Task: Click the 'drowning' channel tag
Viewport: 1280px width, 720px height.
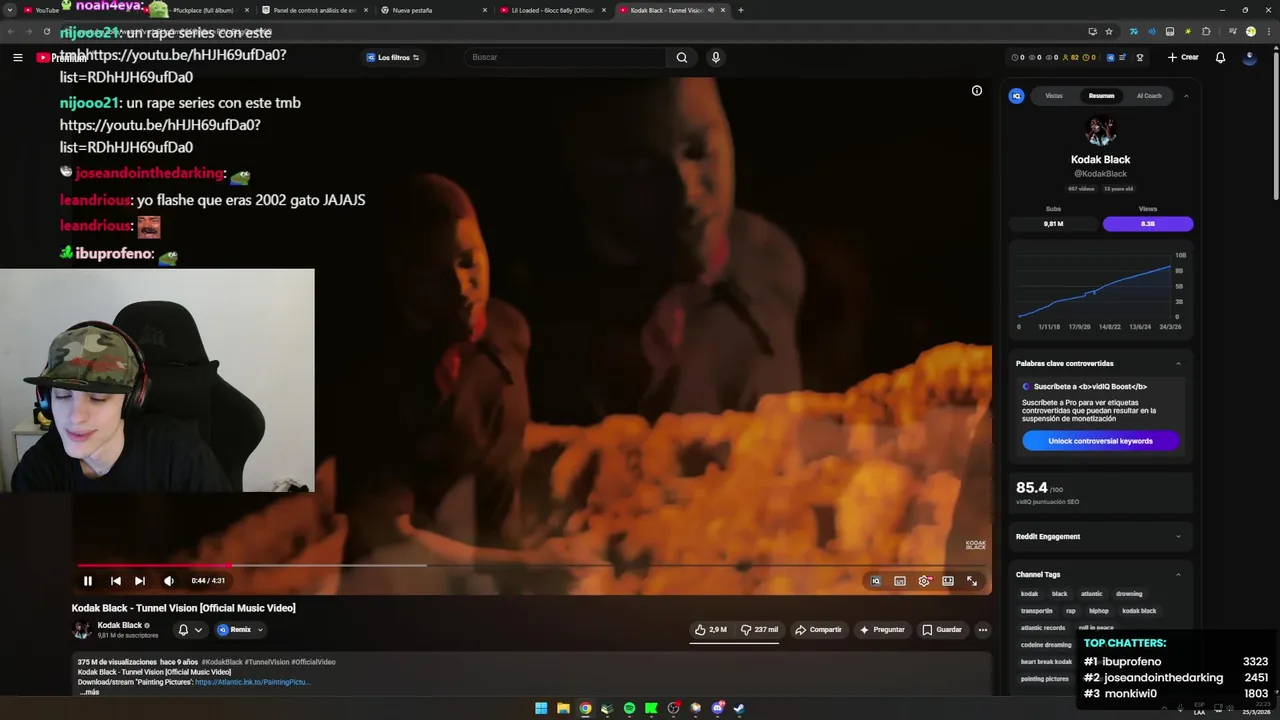Action: click(1129, 594)
